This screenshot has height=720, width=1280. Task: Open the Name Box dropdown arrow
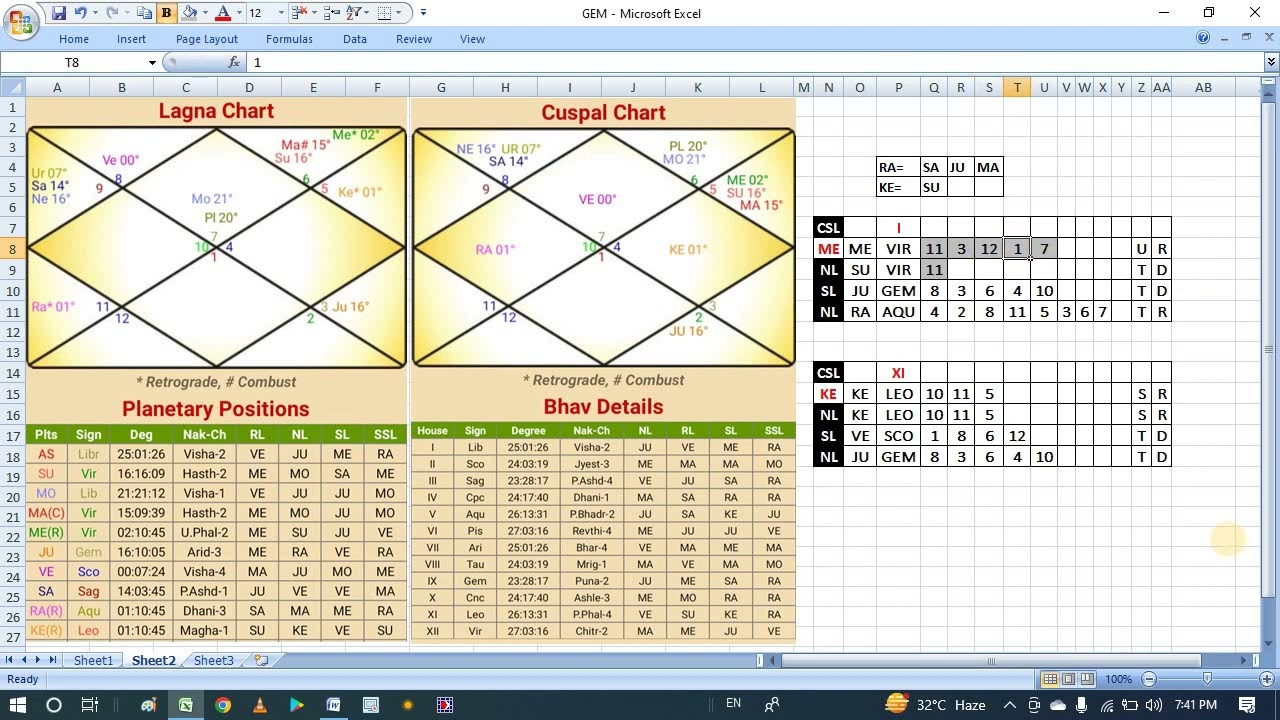pos(152,62)
